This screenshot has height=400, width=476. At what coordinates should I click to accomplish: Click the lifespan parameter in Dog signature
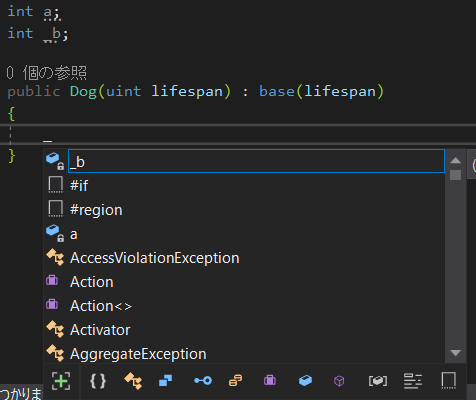click(x=187, y=91)
